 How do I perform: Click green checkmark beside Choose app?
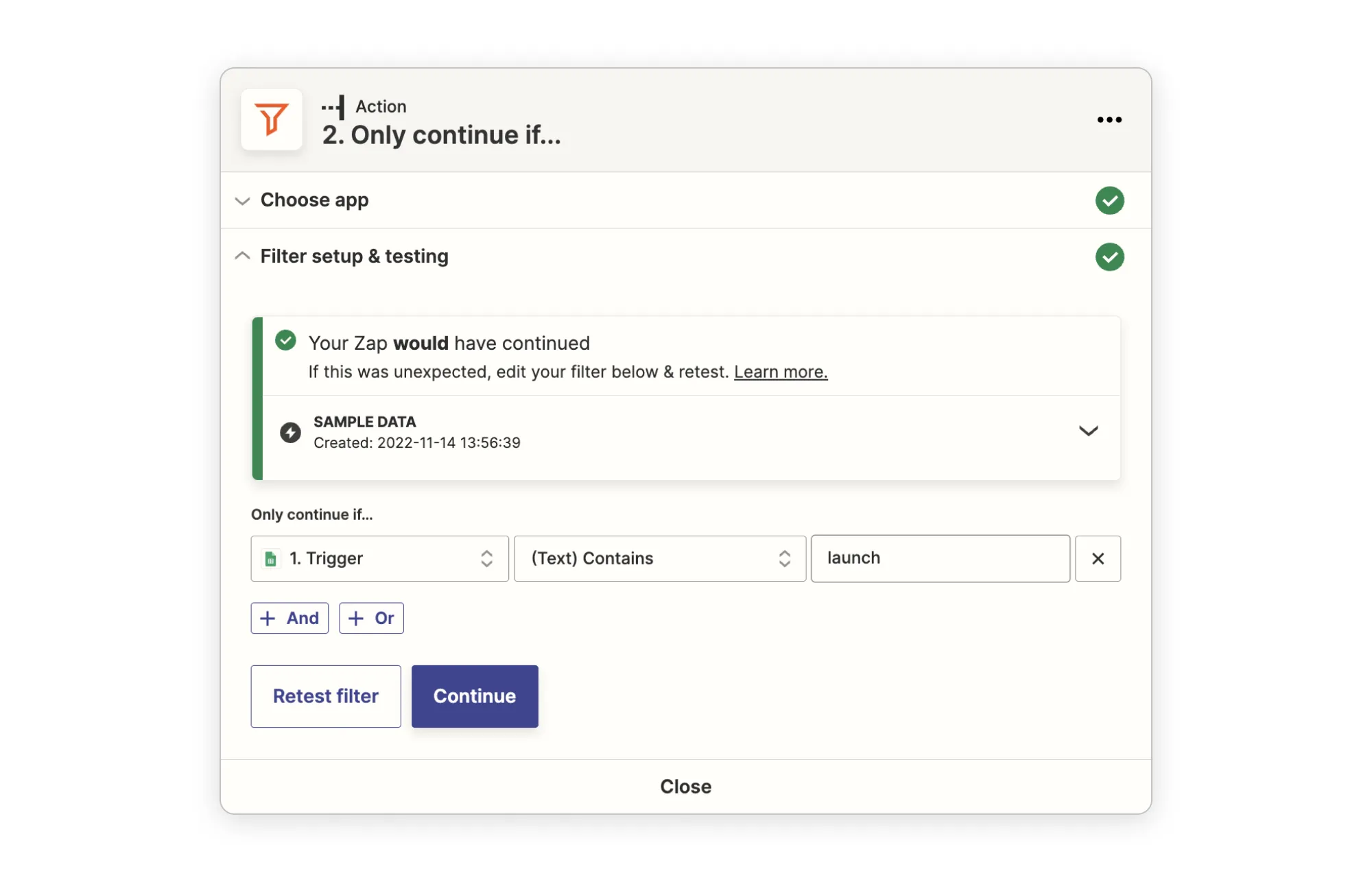coord(1109,200)
